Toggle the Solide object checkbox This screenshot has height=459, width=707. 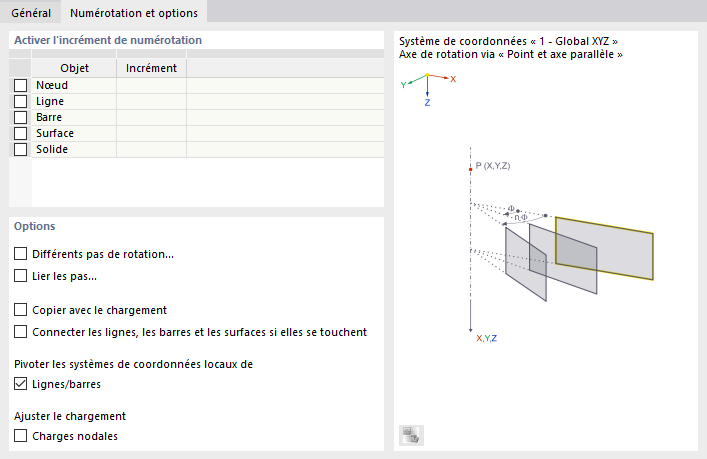coord(20,150)
